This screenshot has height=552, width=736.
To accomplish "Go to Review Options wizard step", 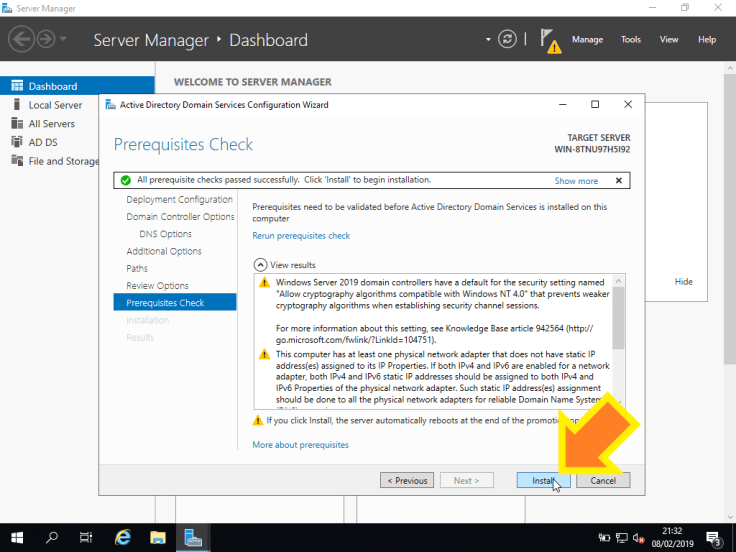I will click(x=157, y=286).
